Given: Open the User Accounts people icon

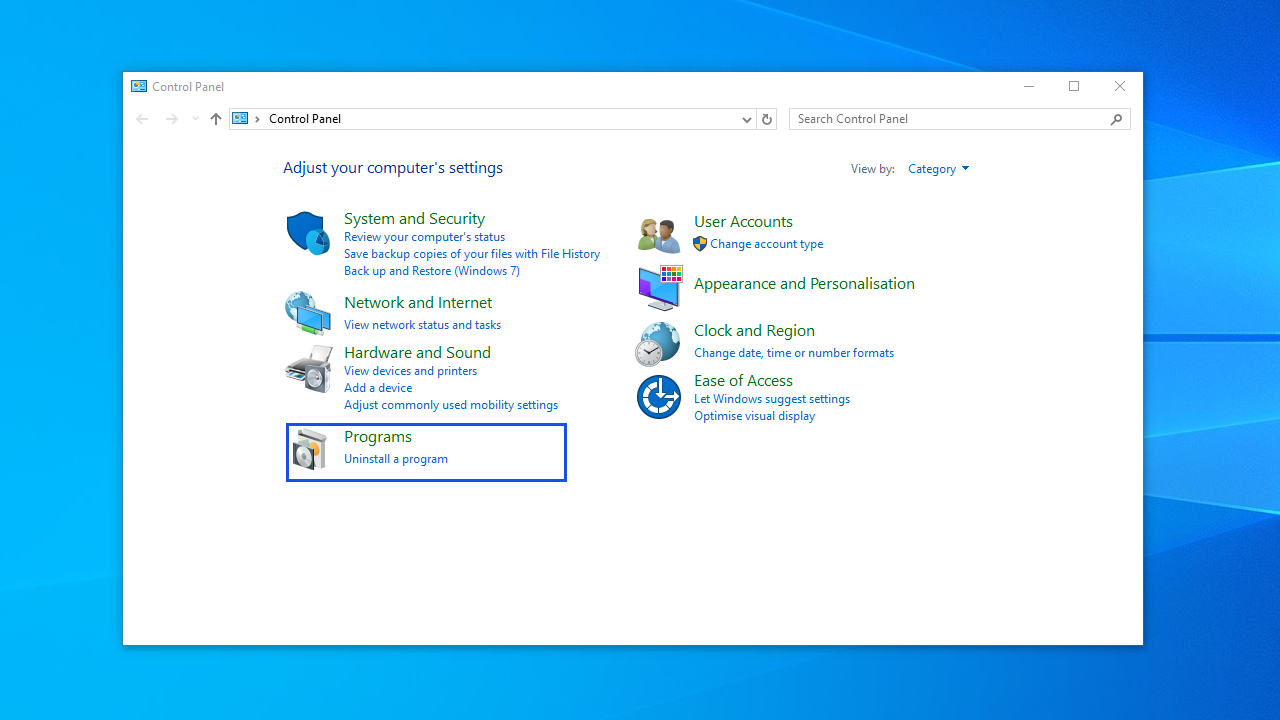Looking at the screenshot, I should click(659, 235).
